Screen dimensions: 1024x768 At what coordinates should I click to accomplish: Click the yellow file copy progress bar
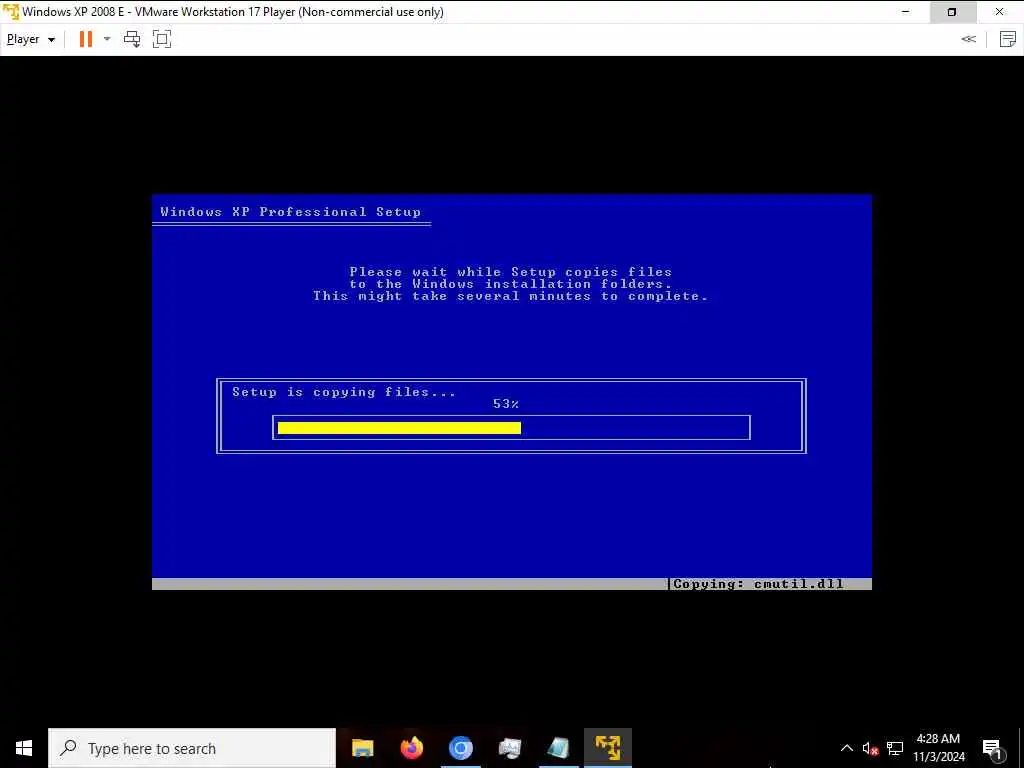[399, 428]
